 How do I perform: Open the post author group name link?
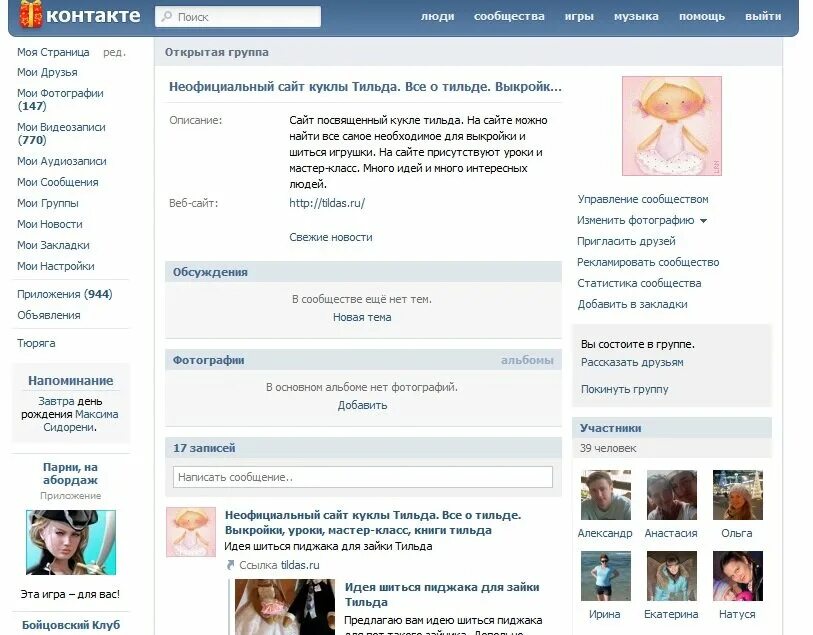coord(373,523)
